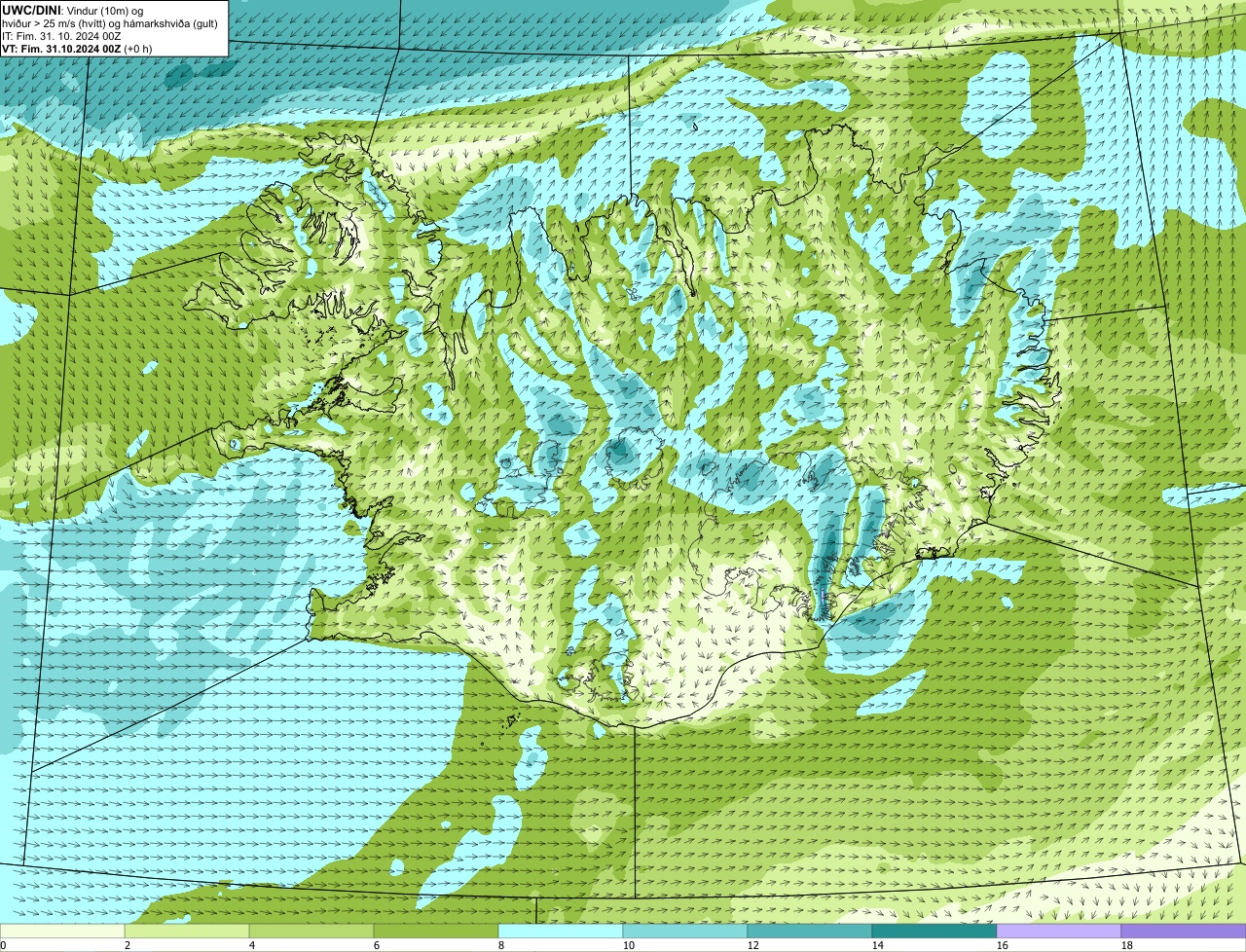Click the scale label "10"
This screenshot has height=952, width=1246.
tap(629, 945)
